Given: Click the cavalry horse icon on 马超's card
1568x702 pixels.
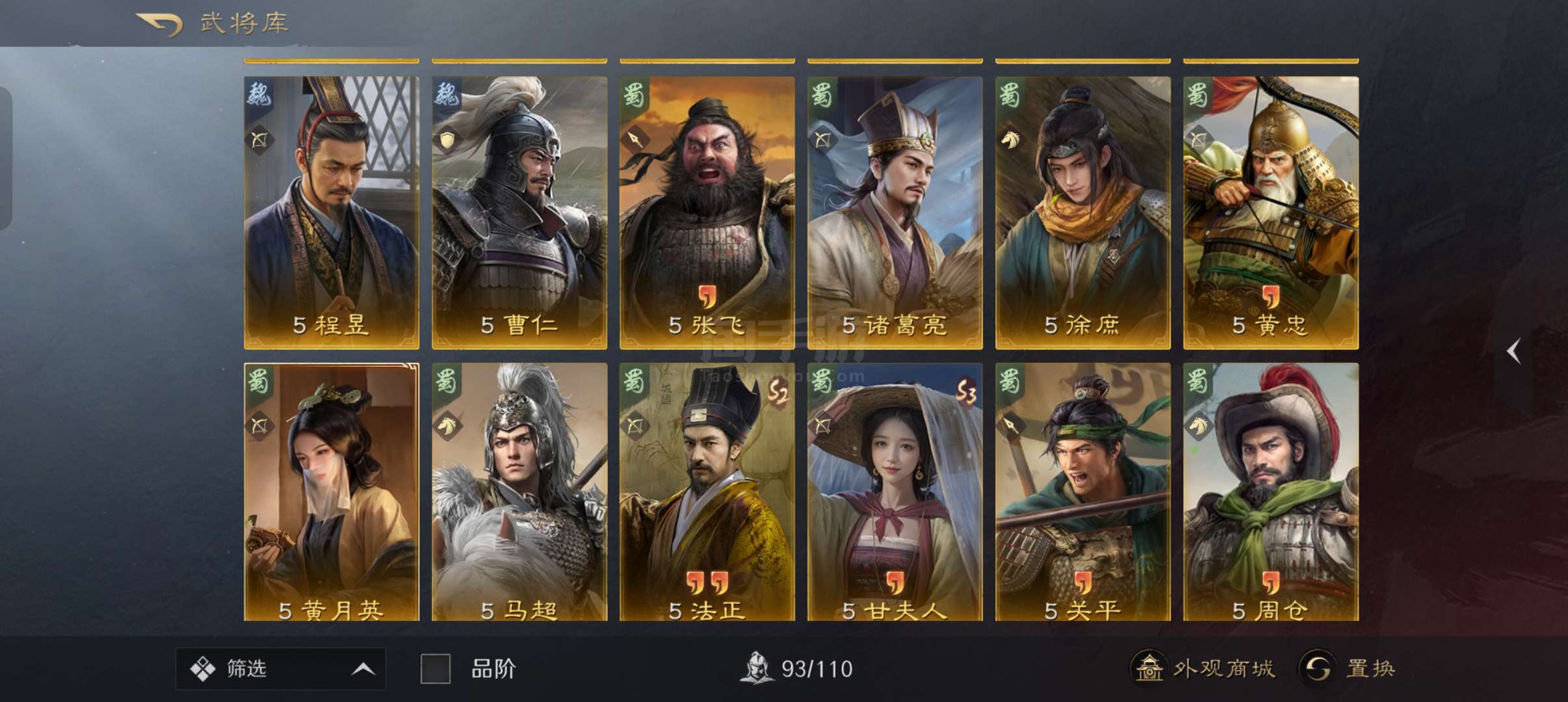Looking at the screenshot, I should point(447,426).
